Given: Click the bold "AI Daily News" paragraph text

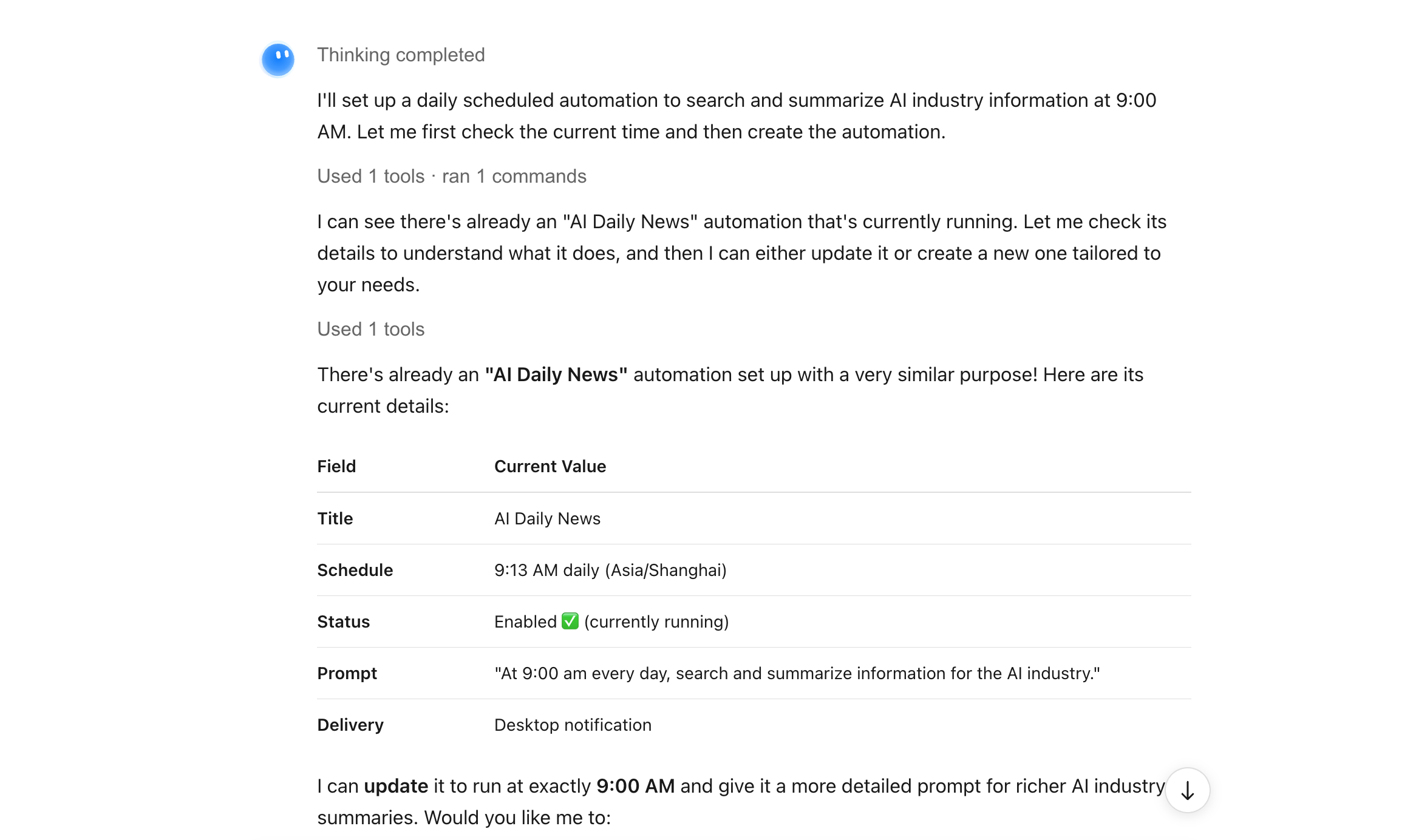Looking at the screenshot, I should tap(556, 374).
